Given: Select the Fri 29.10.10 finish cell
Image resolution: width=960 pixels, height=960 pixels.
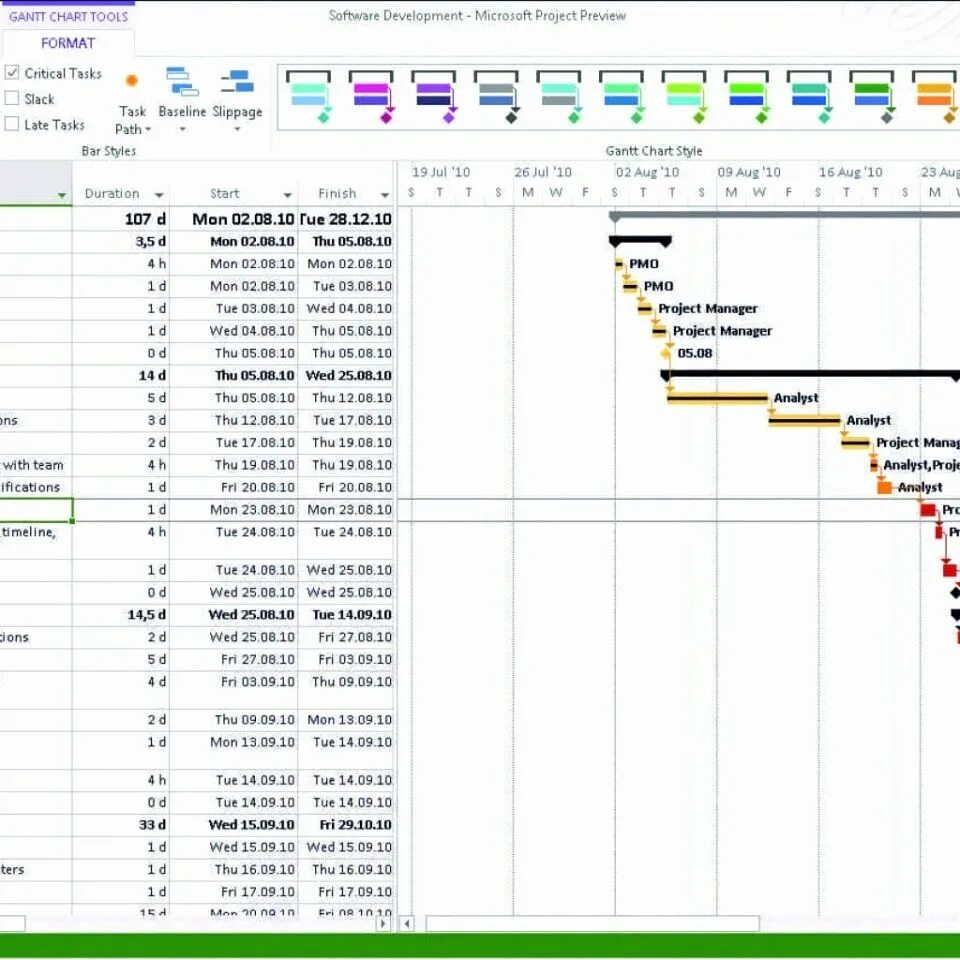Looking at the screenshot, I should [346, 825].
